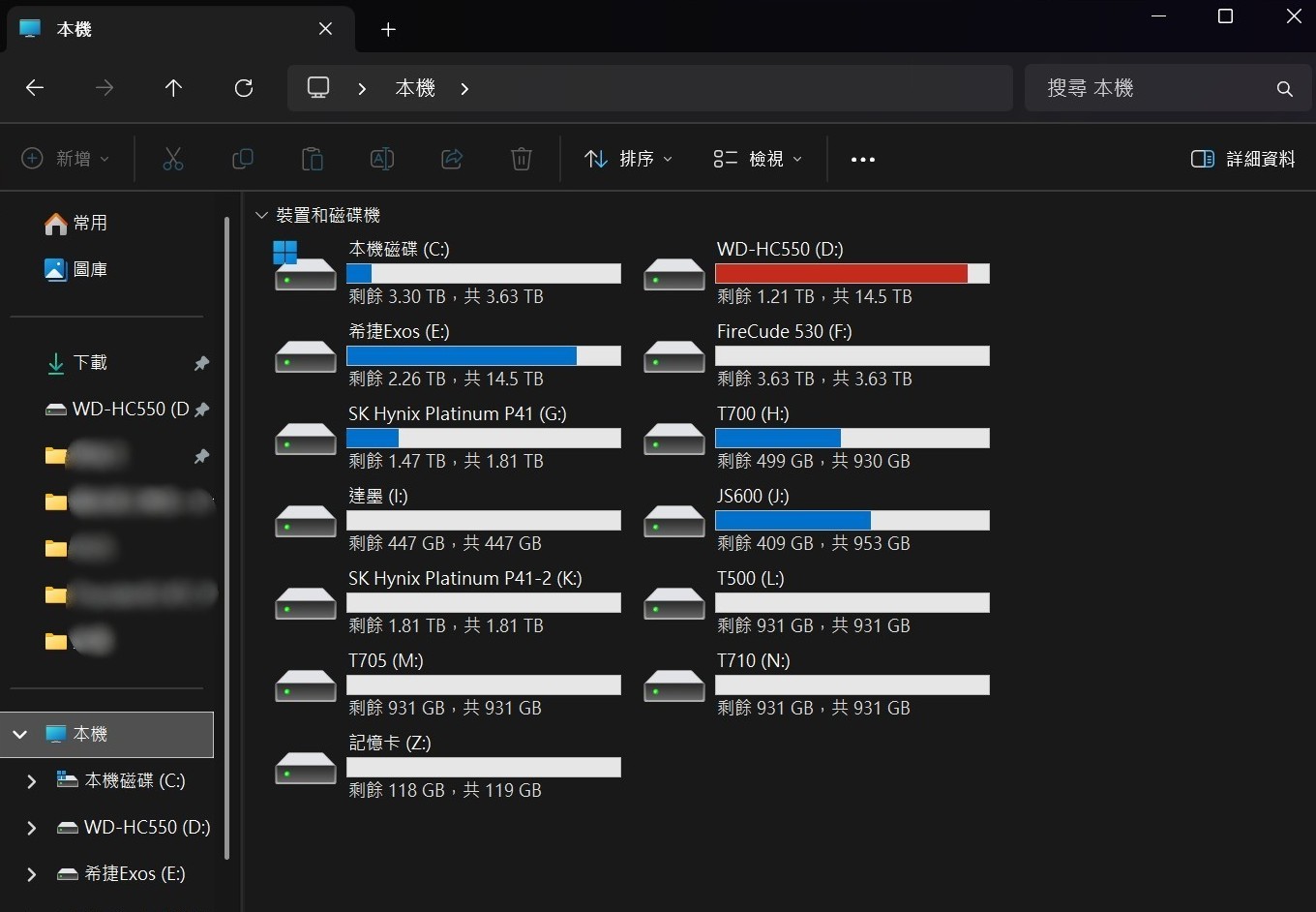Click the Copy icon in toolbar
1316x912 pixels.
click(x=243, y=159)
